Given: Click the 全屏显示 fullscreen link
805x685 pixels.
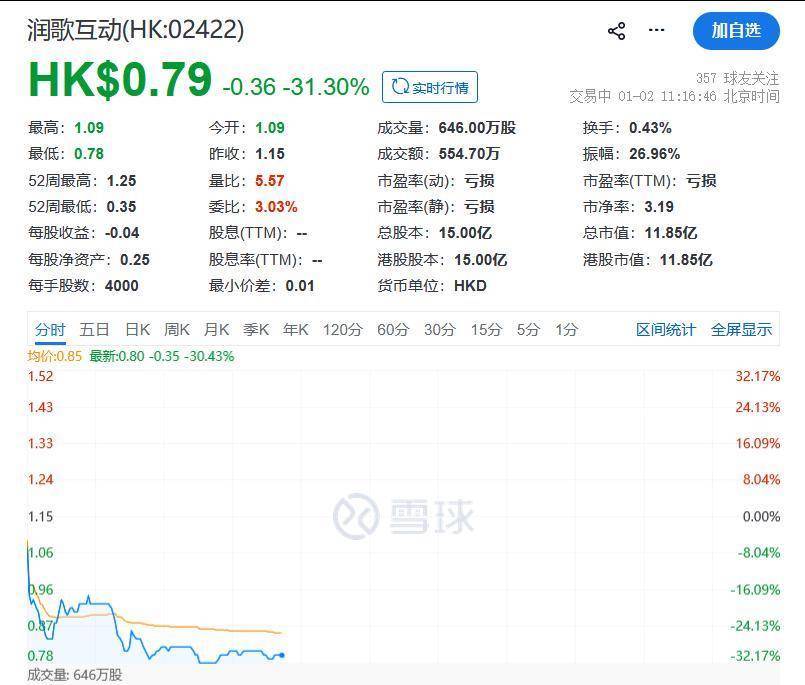Looking at the screenshot, I should [x=741, y=330].
